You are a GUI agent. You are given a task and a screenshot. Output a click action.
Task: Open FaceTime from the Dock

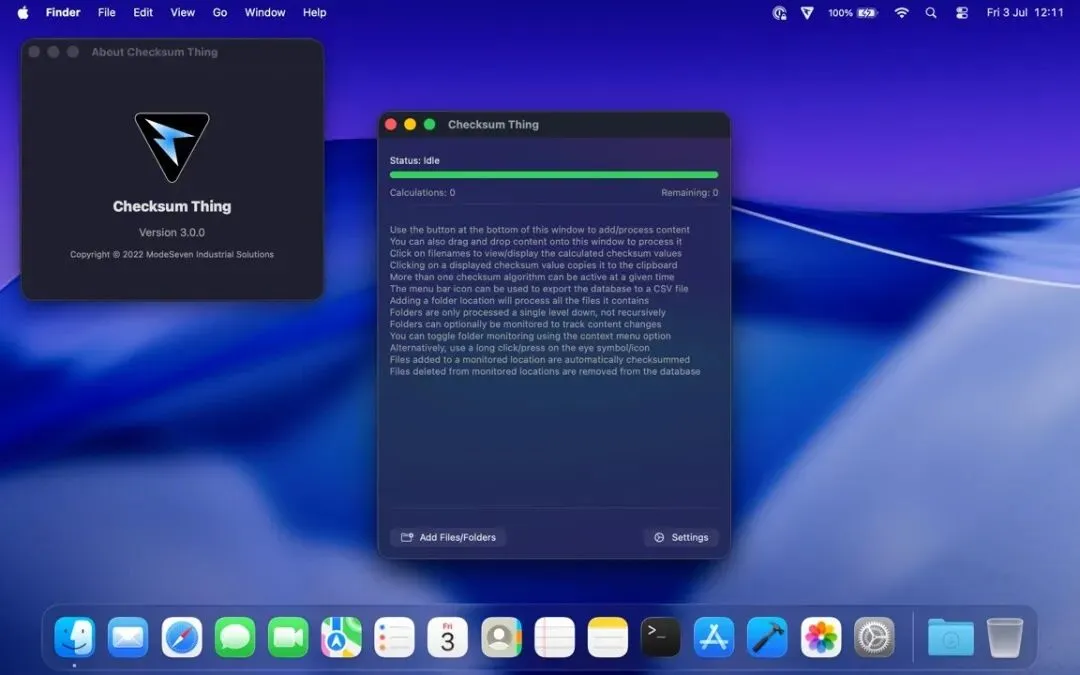[288, 637]
